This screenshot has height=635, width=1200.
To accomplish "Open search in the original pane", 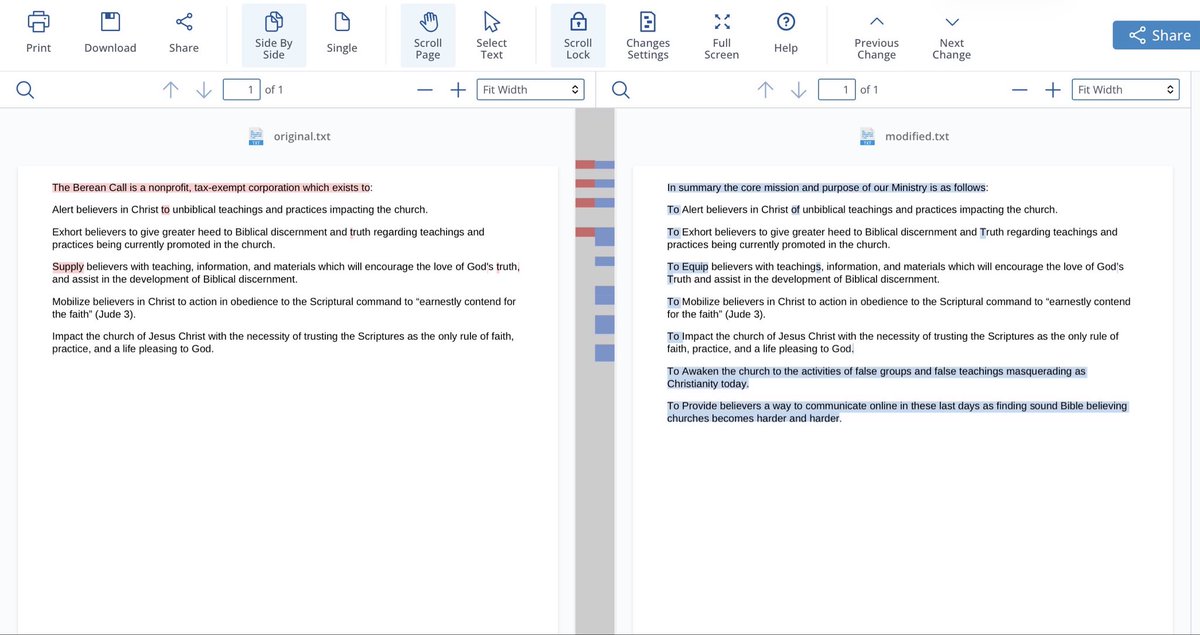I will pos(26,90).
